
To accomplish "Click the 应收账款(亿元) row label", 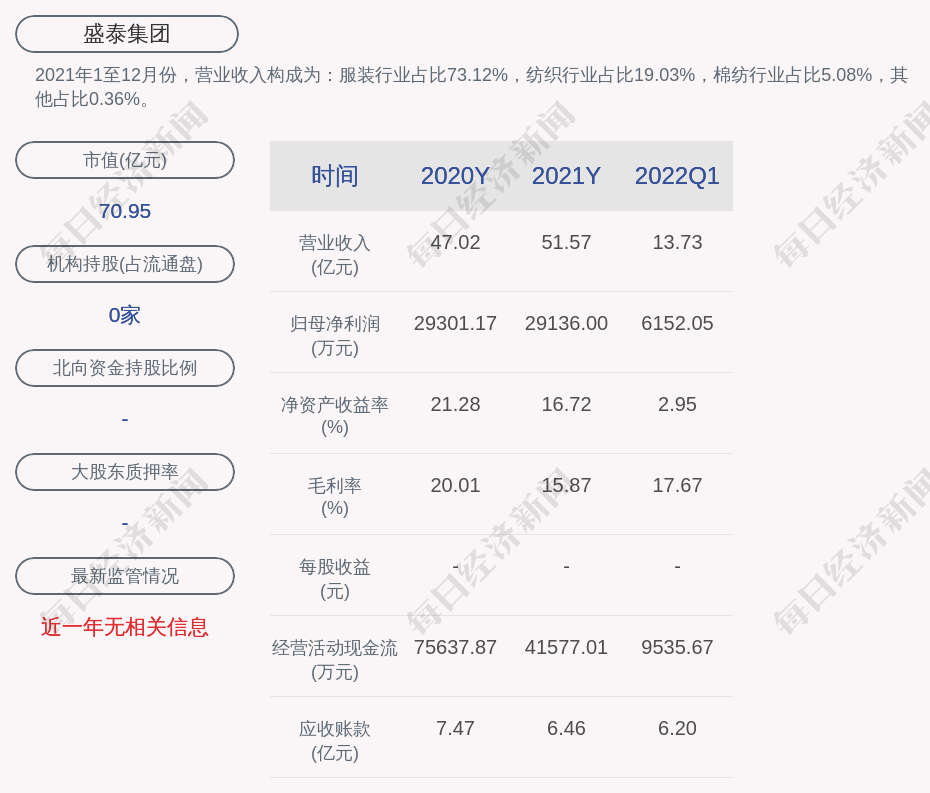I will [x=335, y=741].
